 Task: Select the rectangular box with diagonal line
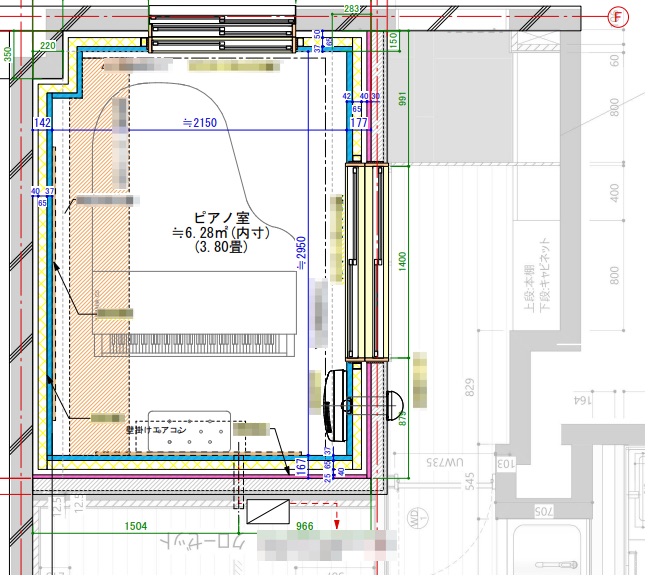[267, 512]
